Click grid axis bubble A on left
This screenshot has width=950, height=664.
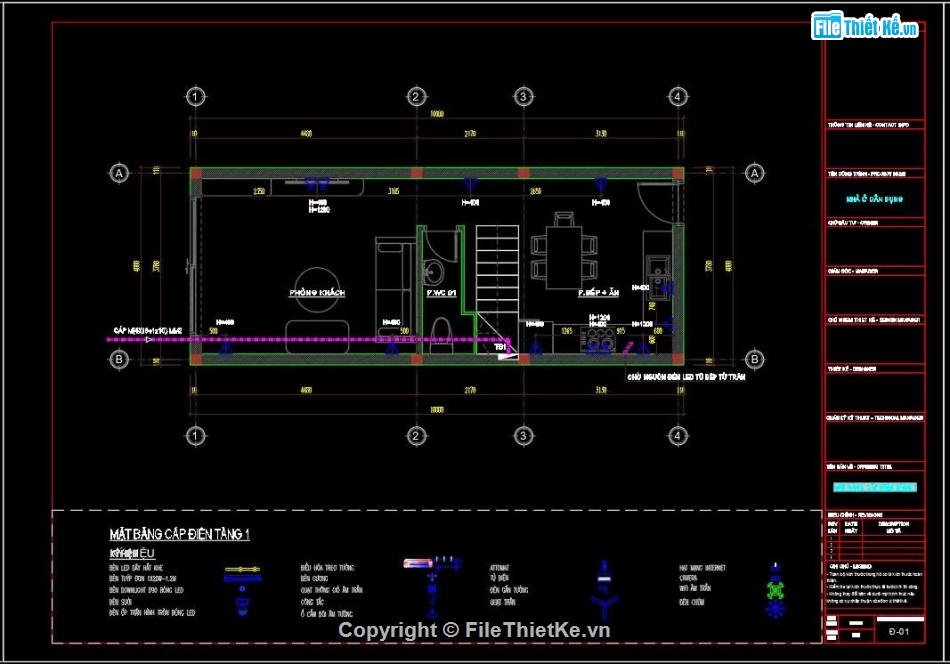pos(119,173)
